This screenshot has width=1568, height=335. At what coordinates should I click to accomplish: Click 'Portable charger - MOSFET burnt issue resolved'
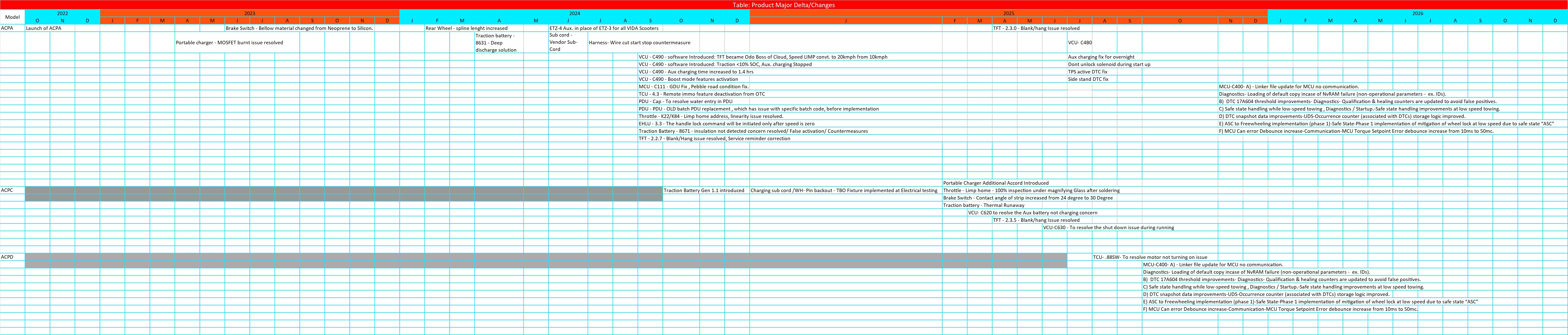point(230,43)
